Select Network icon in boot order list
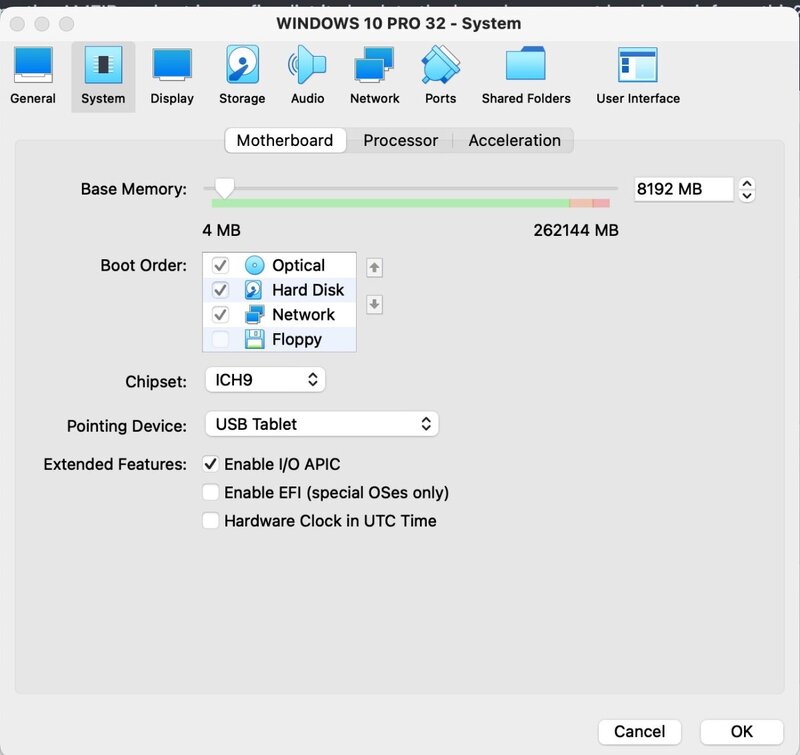The width and height of the screenshot is (800, 755). click(x=254, y=314)
